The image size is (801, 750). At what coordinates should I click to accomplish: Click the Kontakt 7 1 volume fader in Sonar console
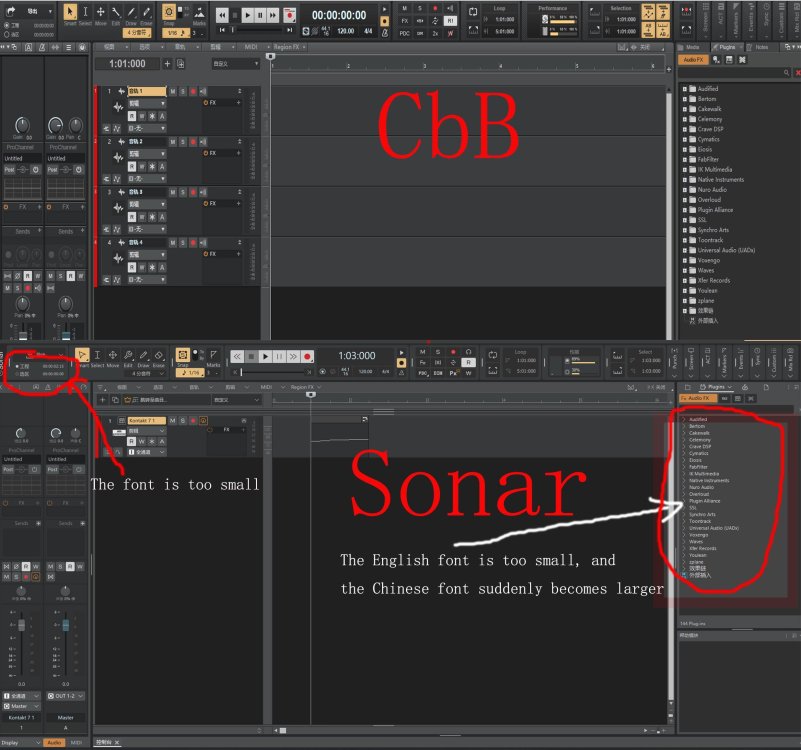[21, 627]
